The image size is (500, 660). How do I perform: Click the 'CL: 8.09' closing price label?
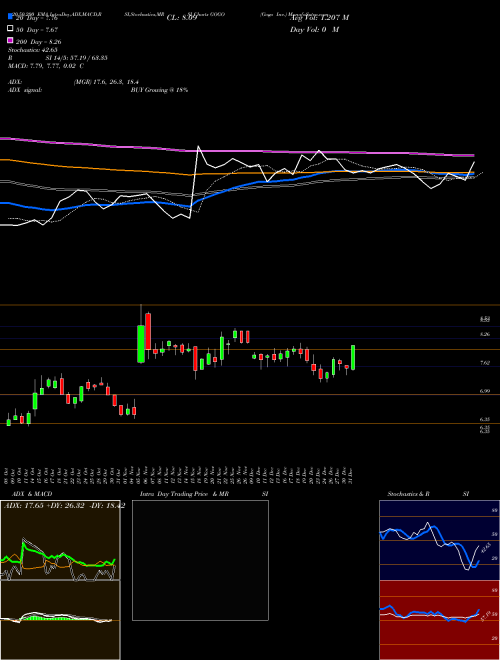(182, 18)
